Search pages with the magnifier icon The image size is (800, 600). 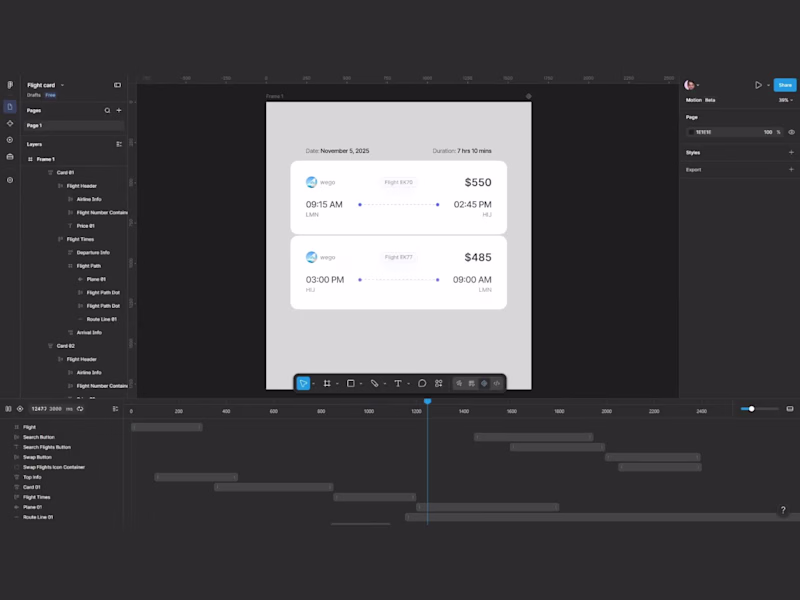107,110
